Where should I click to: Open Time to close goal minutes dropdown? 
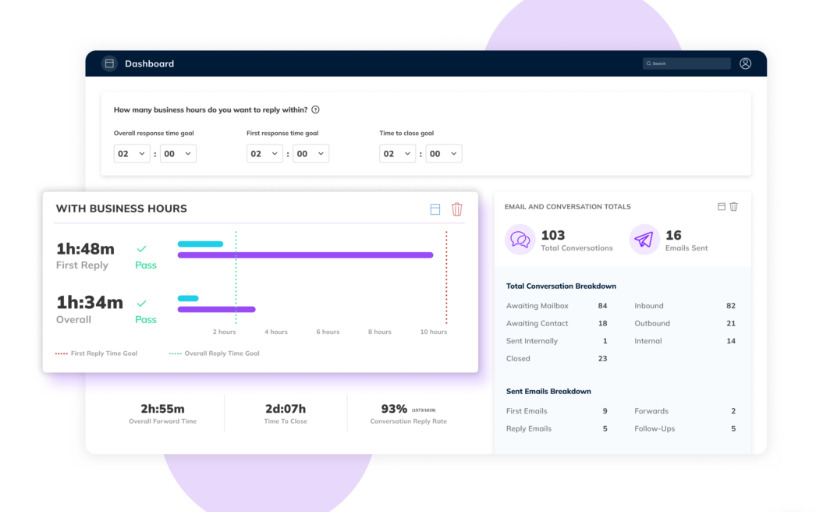click(443, 154)
